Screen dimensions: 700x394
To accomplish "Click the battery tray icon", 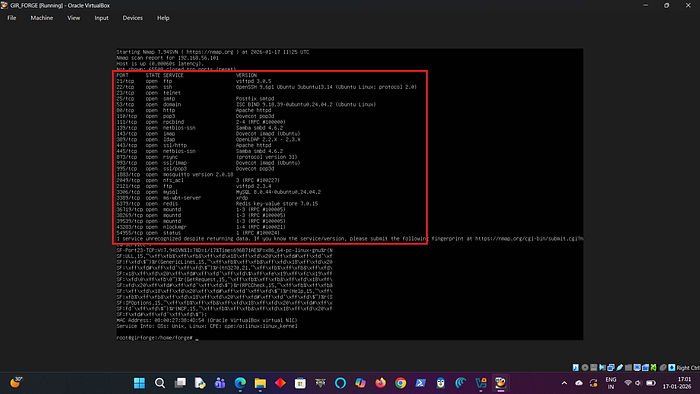I will 651,383.
